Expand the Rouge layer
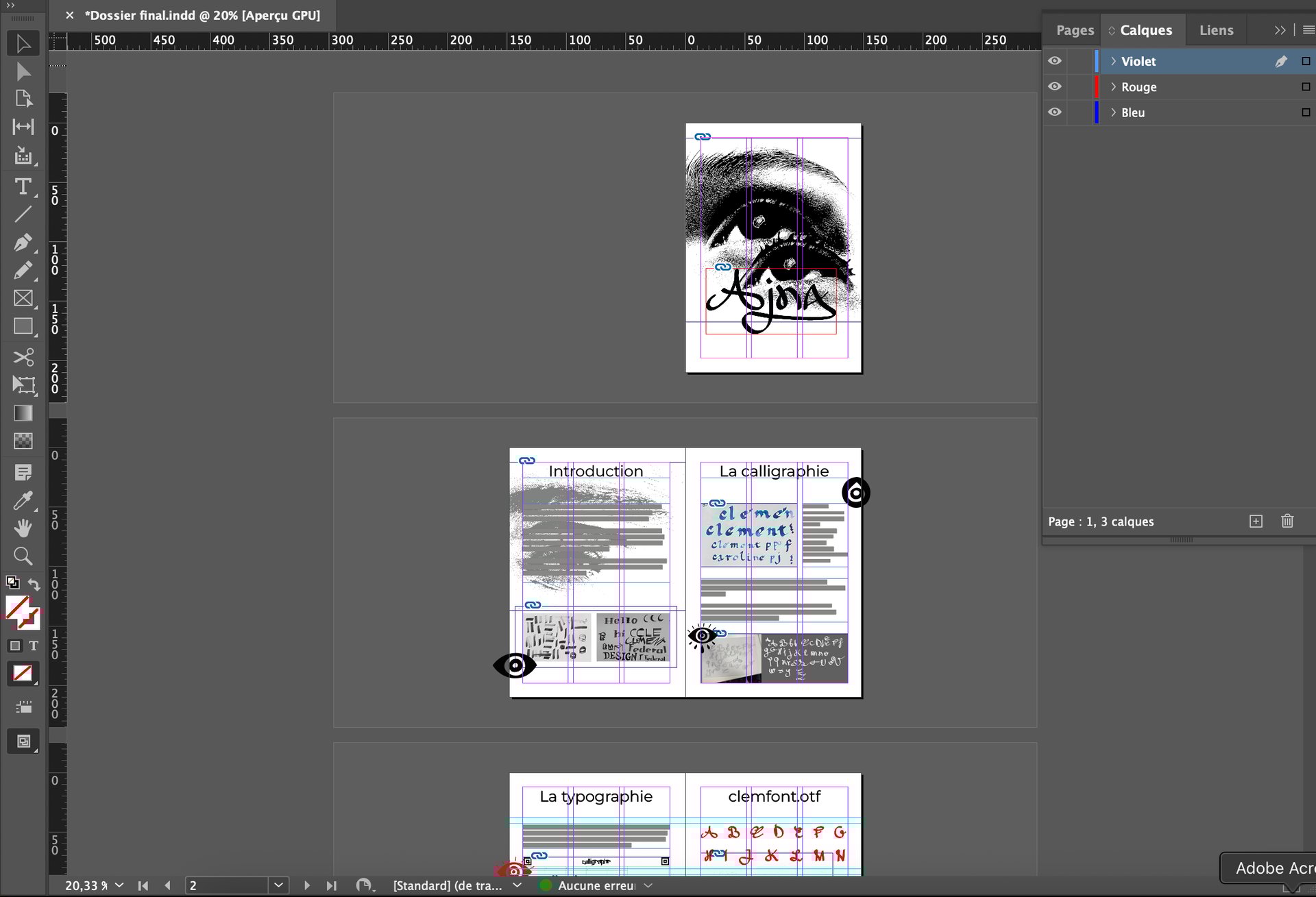 tap(1113, 87)
